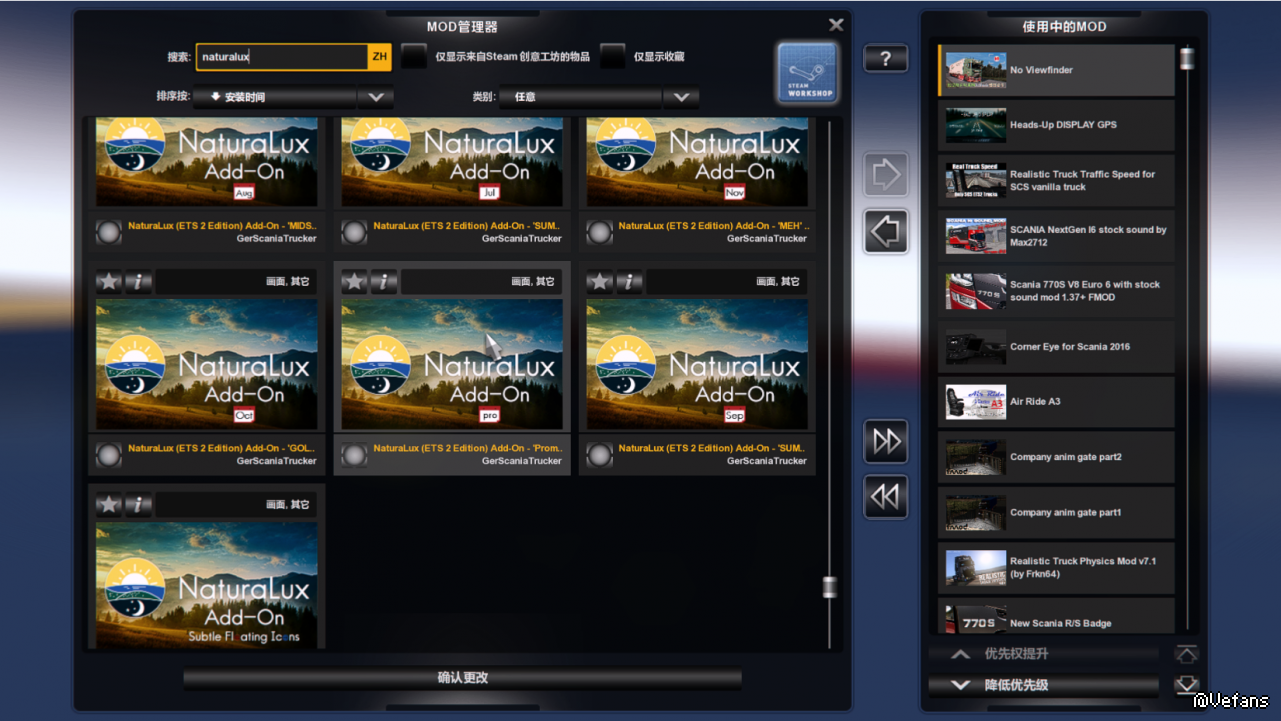Click the 'SUM' add-on title under the Jul thumbnail

click(468, 226)
